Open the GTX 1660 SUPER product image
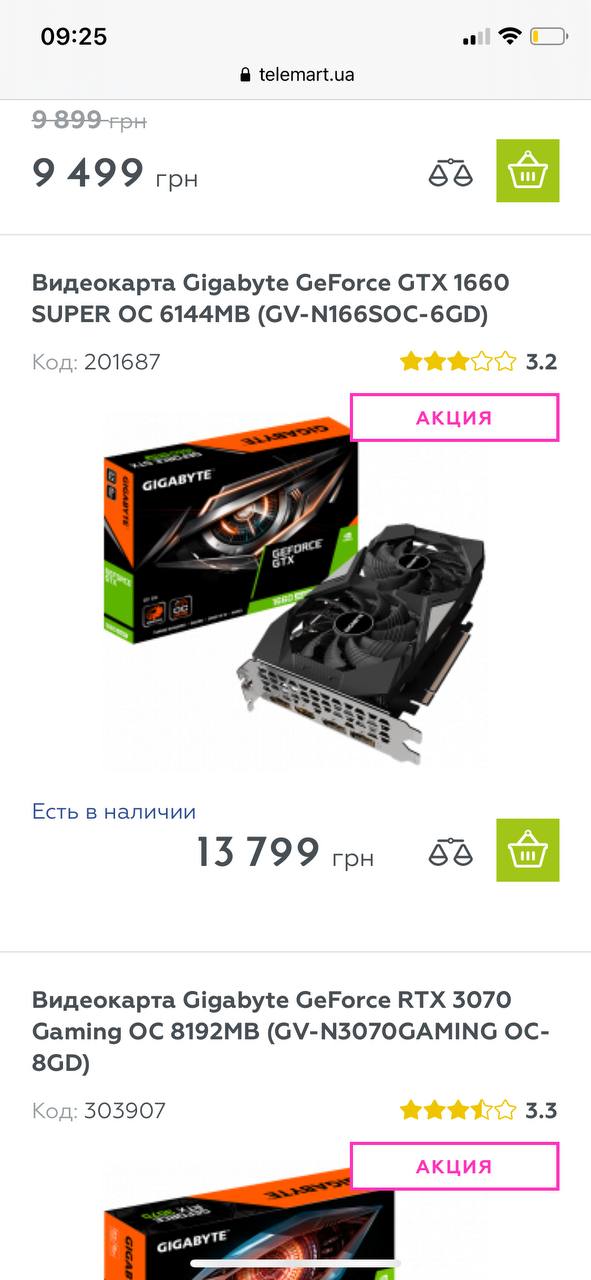This screenshot has width=591, height=1280. (295, 590)
